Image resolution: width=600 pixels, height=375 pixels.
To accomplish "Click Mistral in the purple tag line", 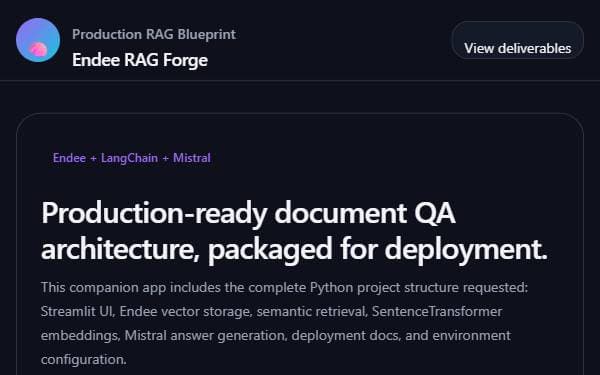I will click(192, 158).
